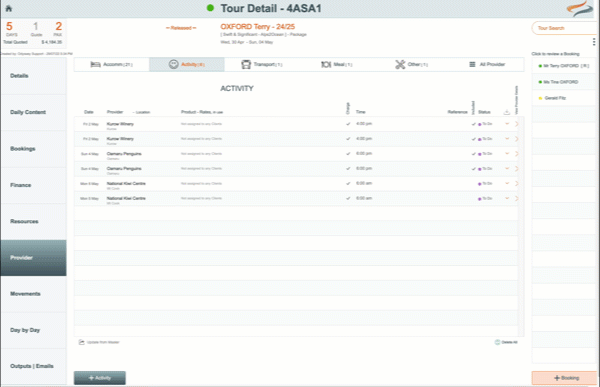This screenshot has width=600, height=387.
Task: Open Movements in the sidebar
Action: pyautogui.click(x=33, y=294)
